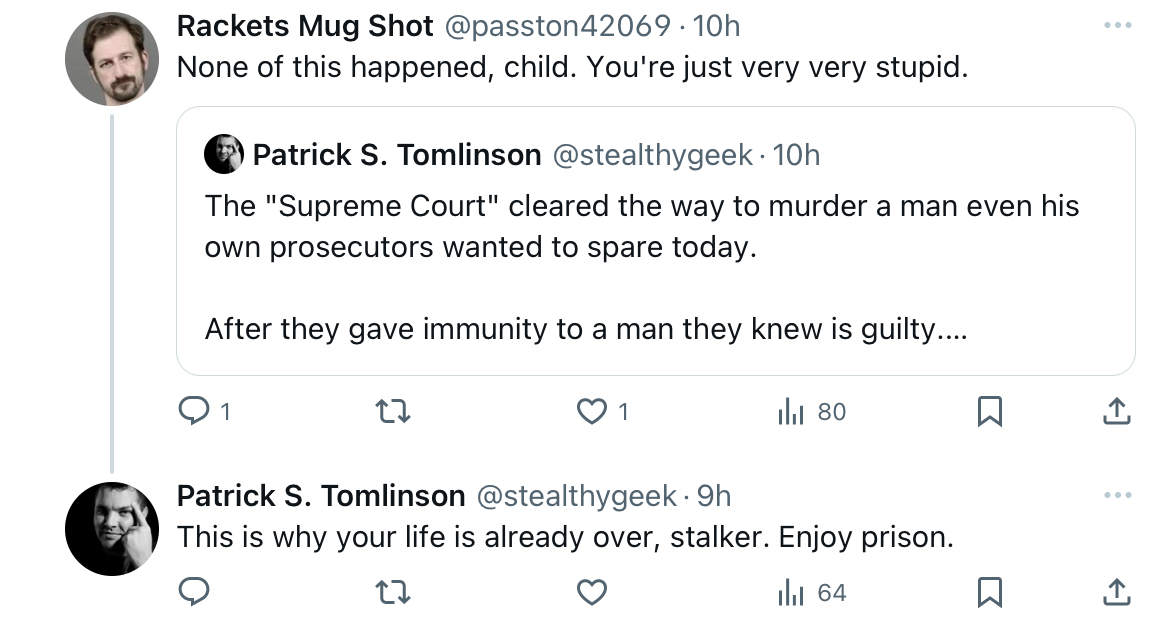View analytics showing 64 views

pos(811,592)
